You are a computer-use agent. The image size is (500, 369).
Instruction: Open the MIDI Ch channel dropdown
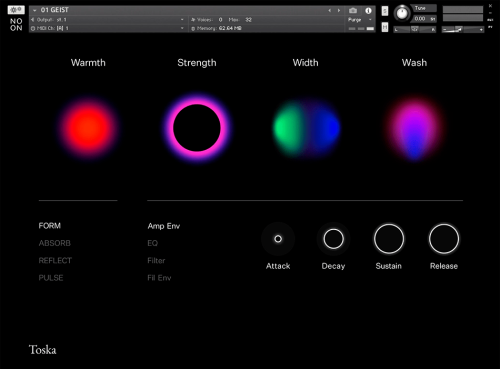pyautogui.click(x=107, y=28)
